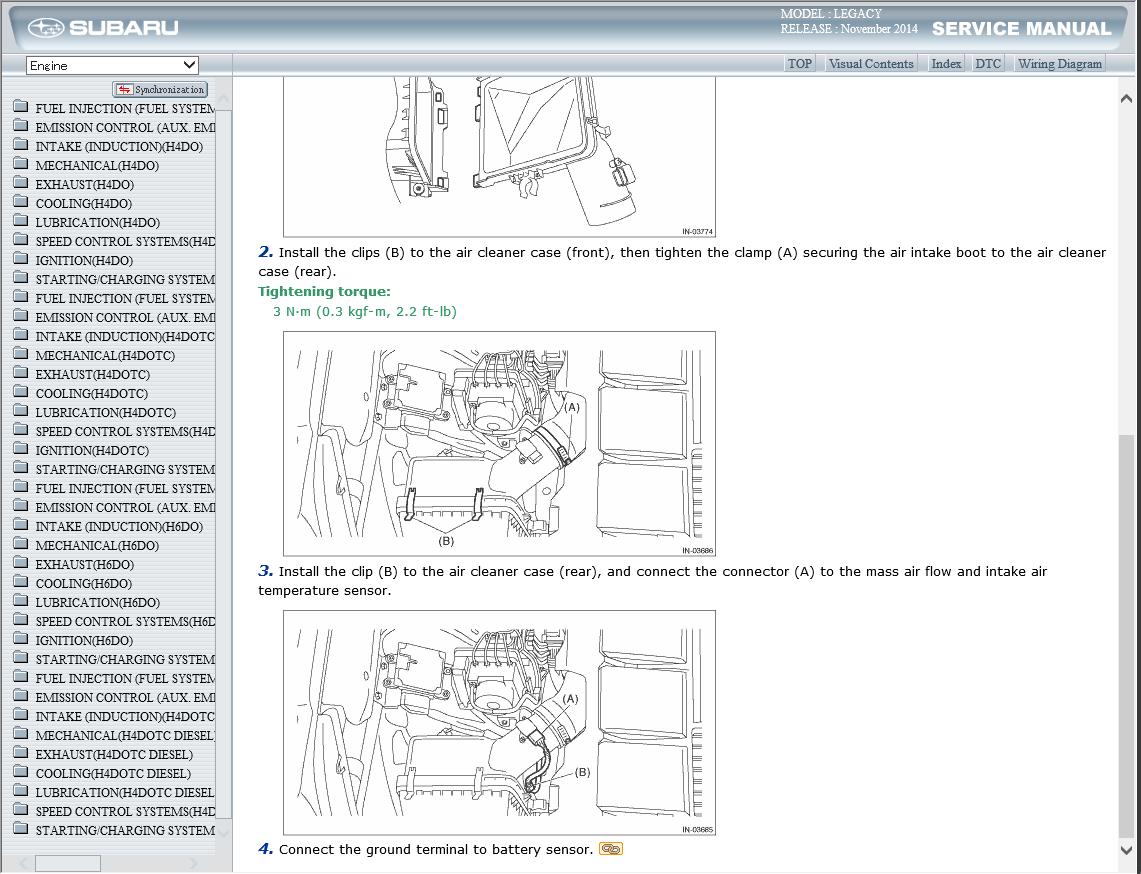The height and width of the screenshot is (874, 1141).
Task: Open the DTC tab
Action: [987, 63]
